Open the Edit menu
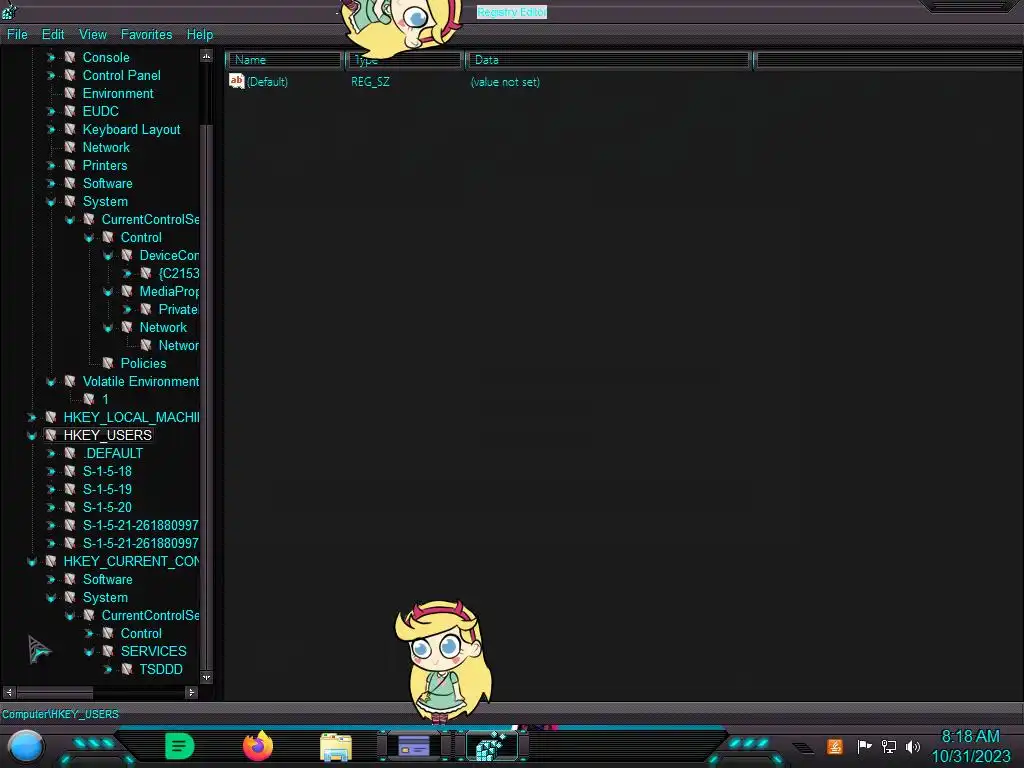Screen dimensions: 1024x768 click(x=53, y=35)
